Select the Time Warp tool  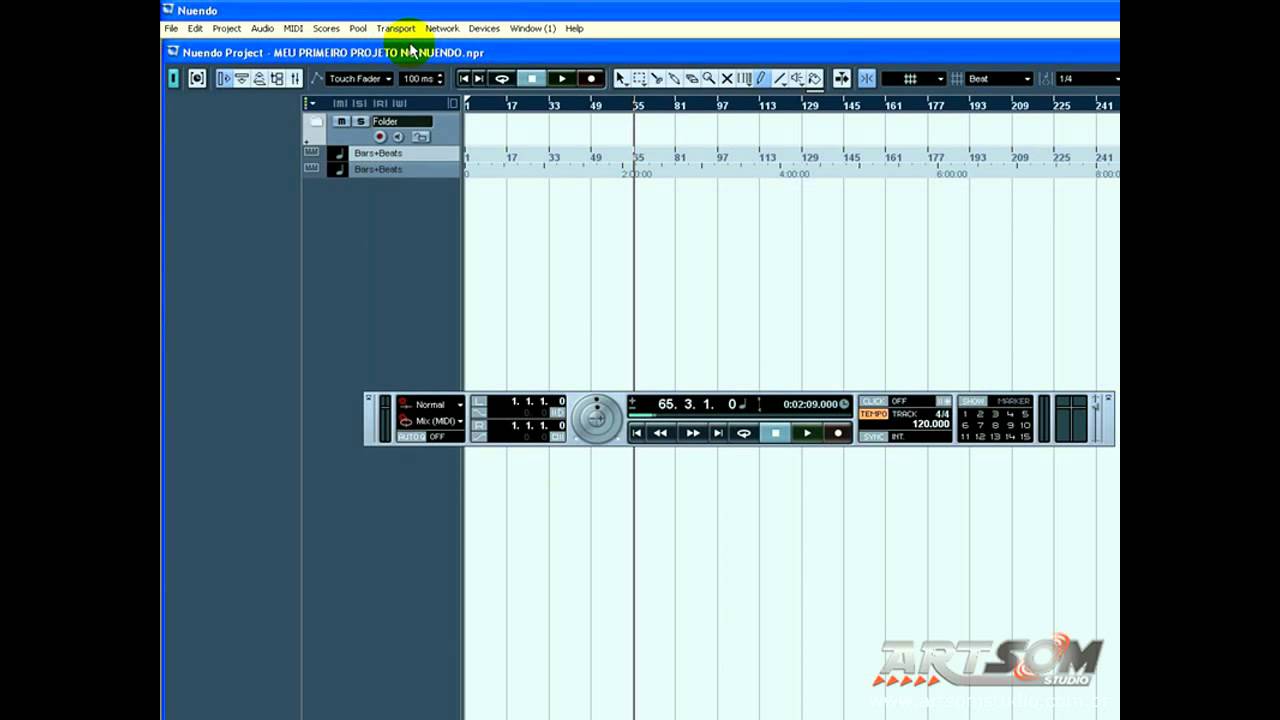click(744, 78)
